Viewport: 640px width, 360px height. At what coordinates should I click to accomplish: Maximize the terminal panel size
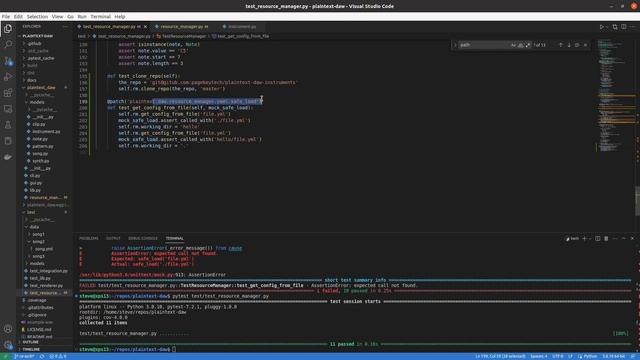pos(623,238)
